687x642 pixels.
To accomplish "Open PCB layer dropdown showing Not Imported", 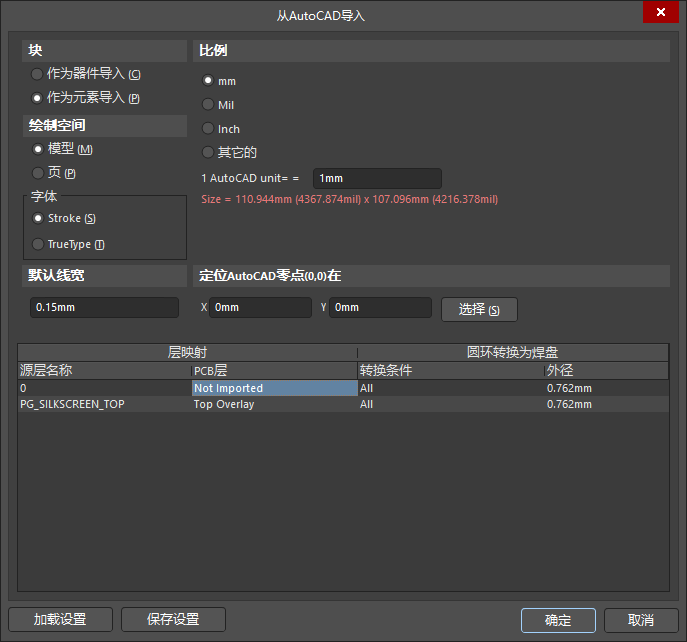I will 274,388.
